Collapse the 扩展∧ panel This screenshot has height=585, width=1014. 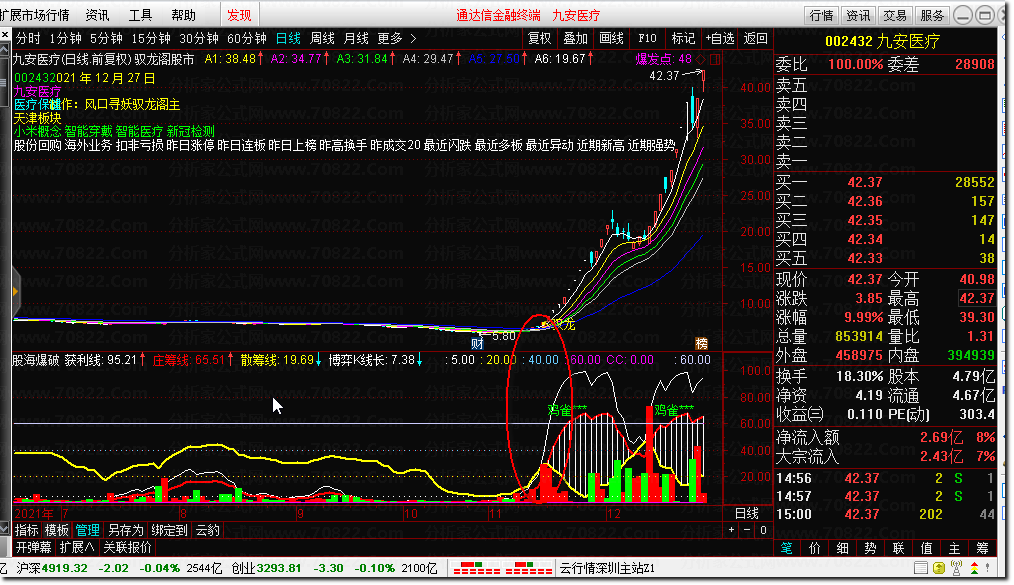pos(77,548)
